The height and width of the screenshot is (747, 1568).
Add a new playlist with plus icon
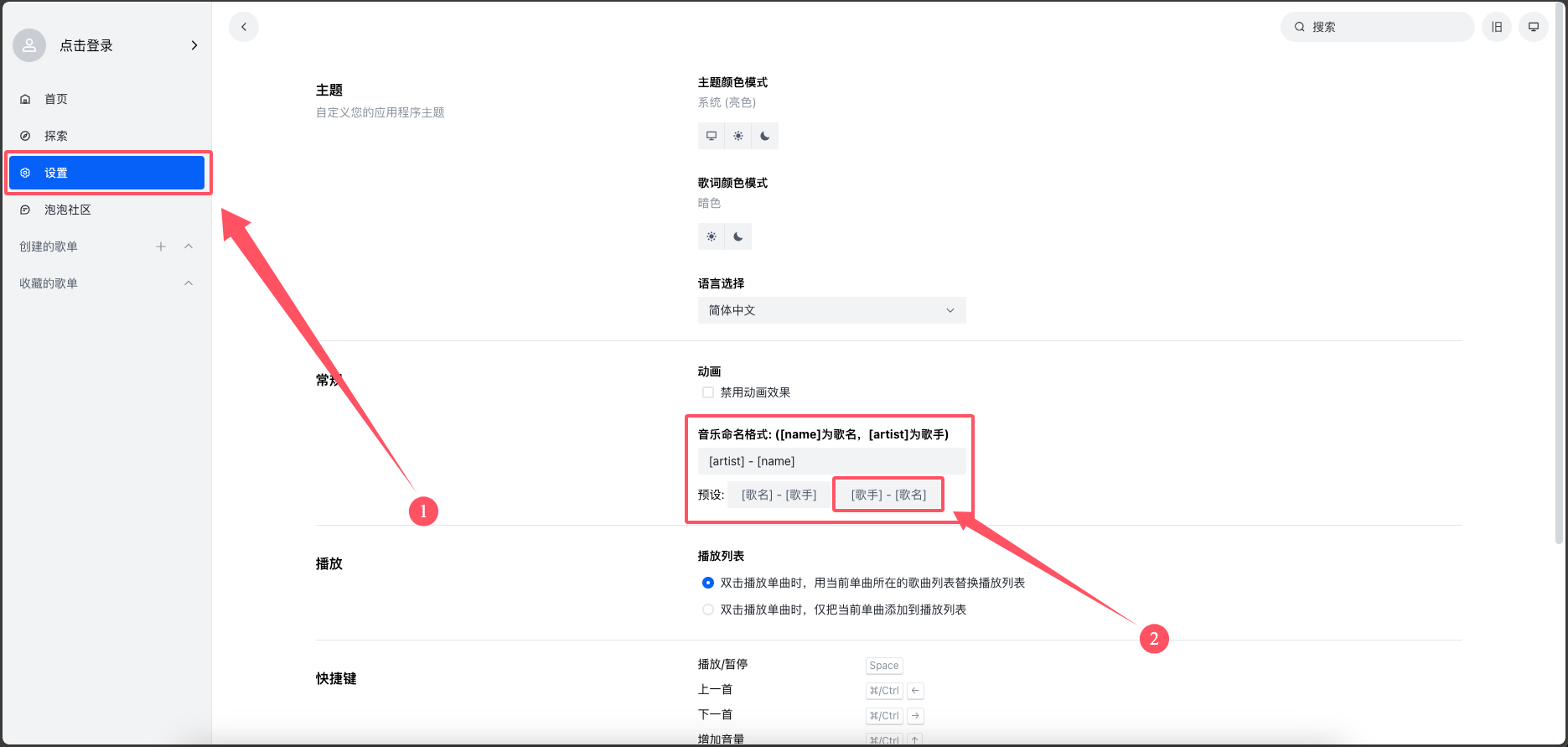161,246
